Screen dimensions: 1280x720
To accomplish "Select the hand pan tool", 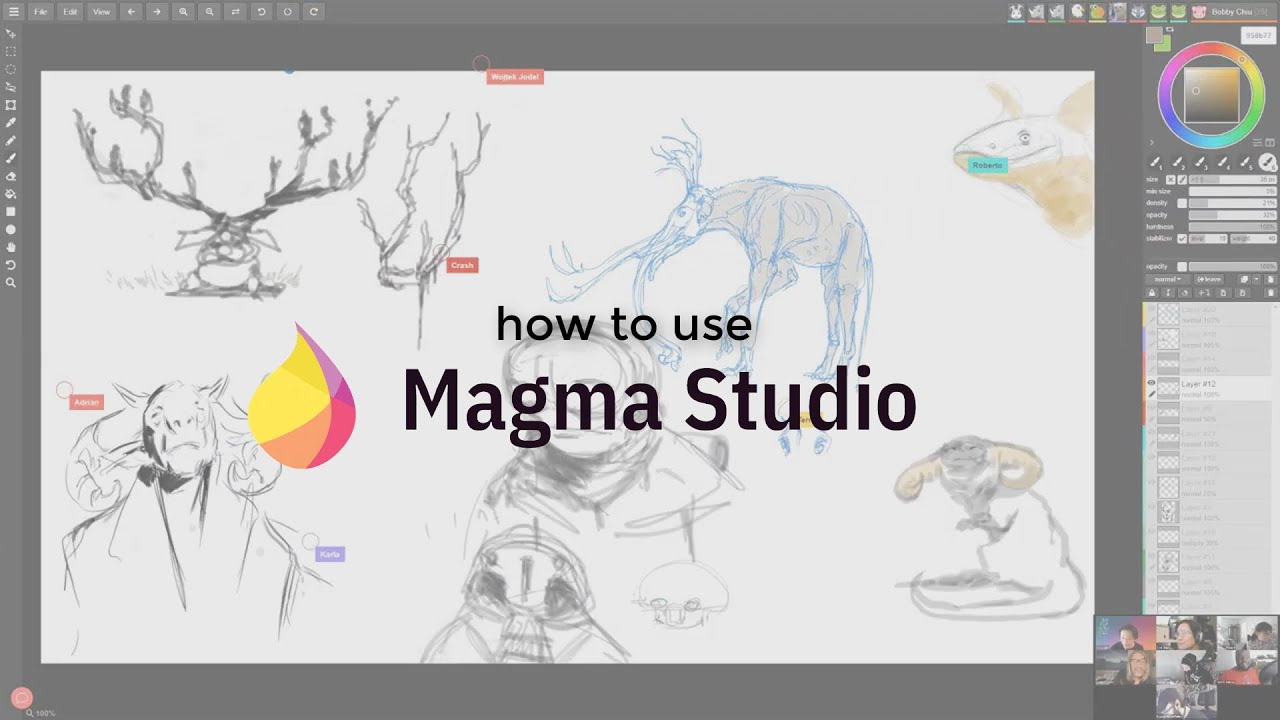I will coord(11,247).
